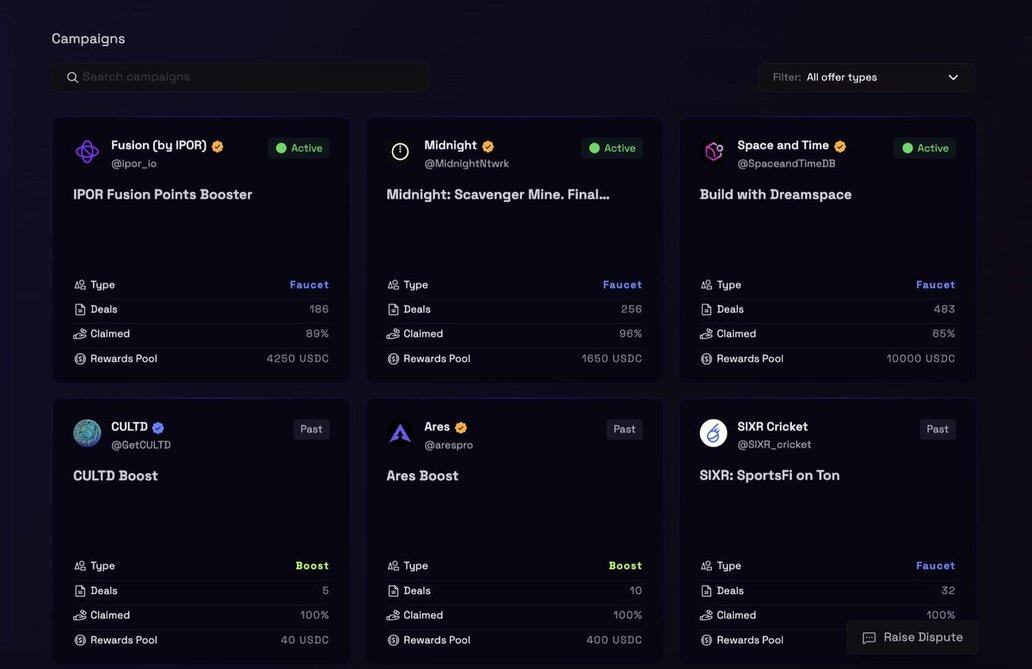Open the @ipor_io handle link
1032x669 pixels.
click(x=134, y=164)
